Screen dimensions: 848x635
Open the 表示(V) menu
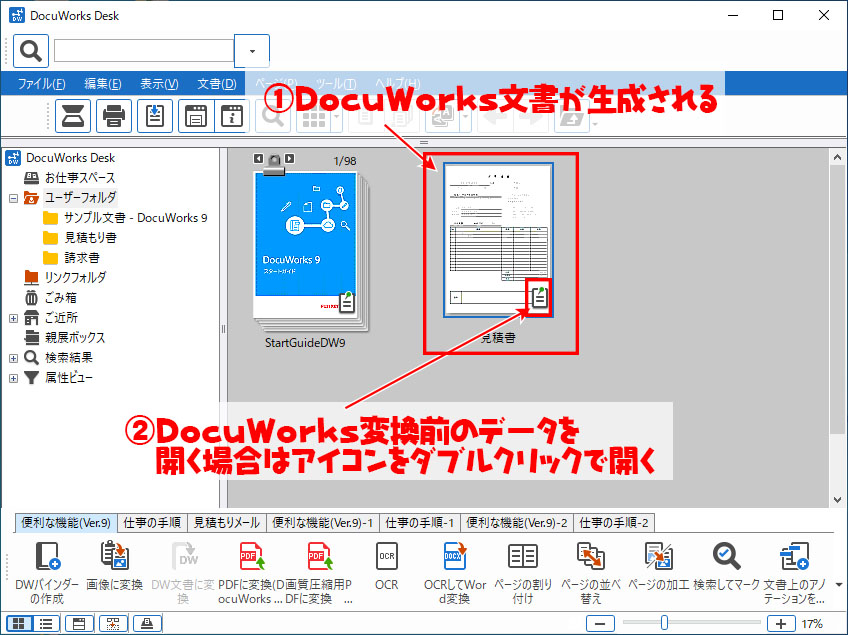click(160, 84)
